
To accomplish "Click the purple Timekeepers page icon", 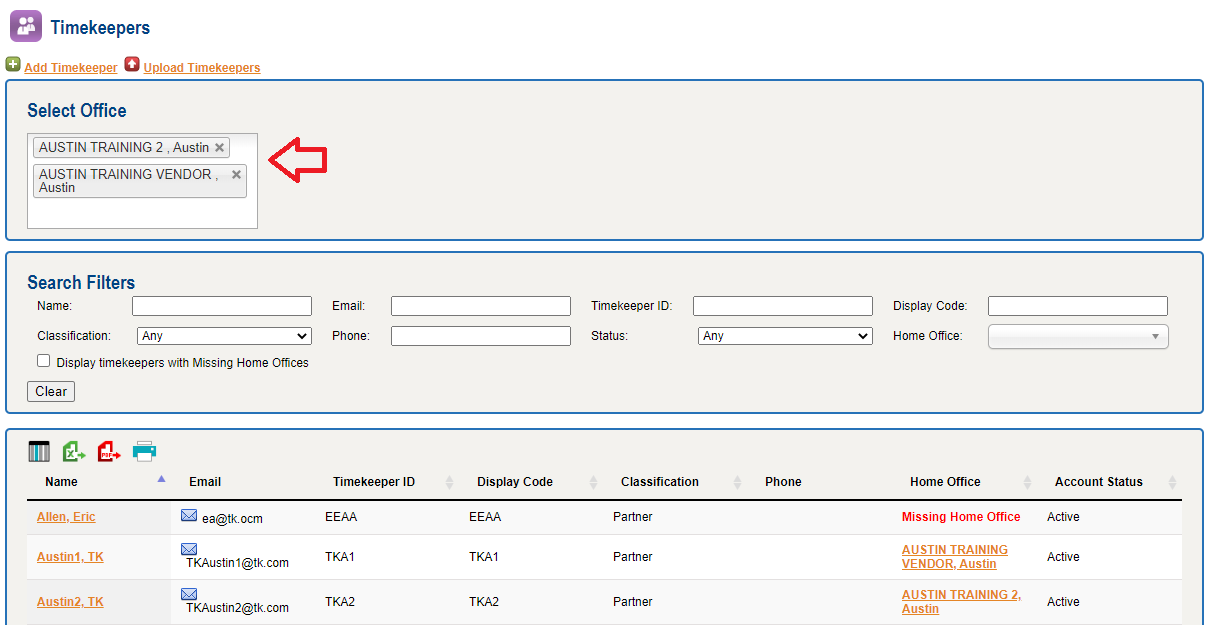I will tap(26, 26).
